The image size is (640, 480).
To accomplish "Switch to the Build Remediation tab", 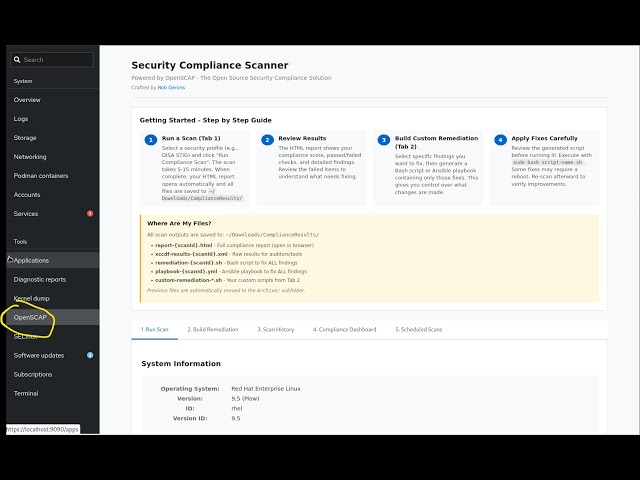I will click(214, 329).
